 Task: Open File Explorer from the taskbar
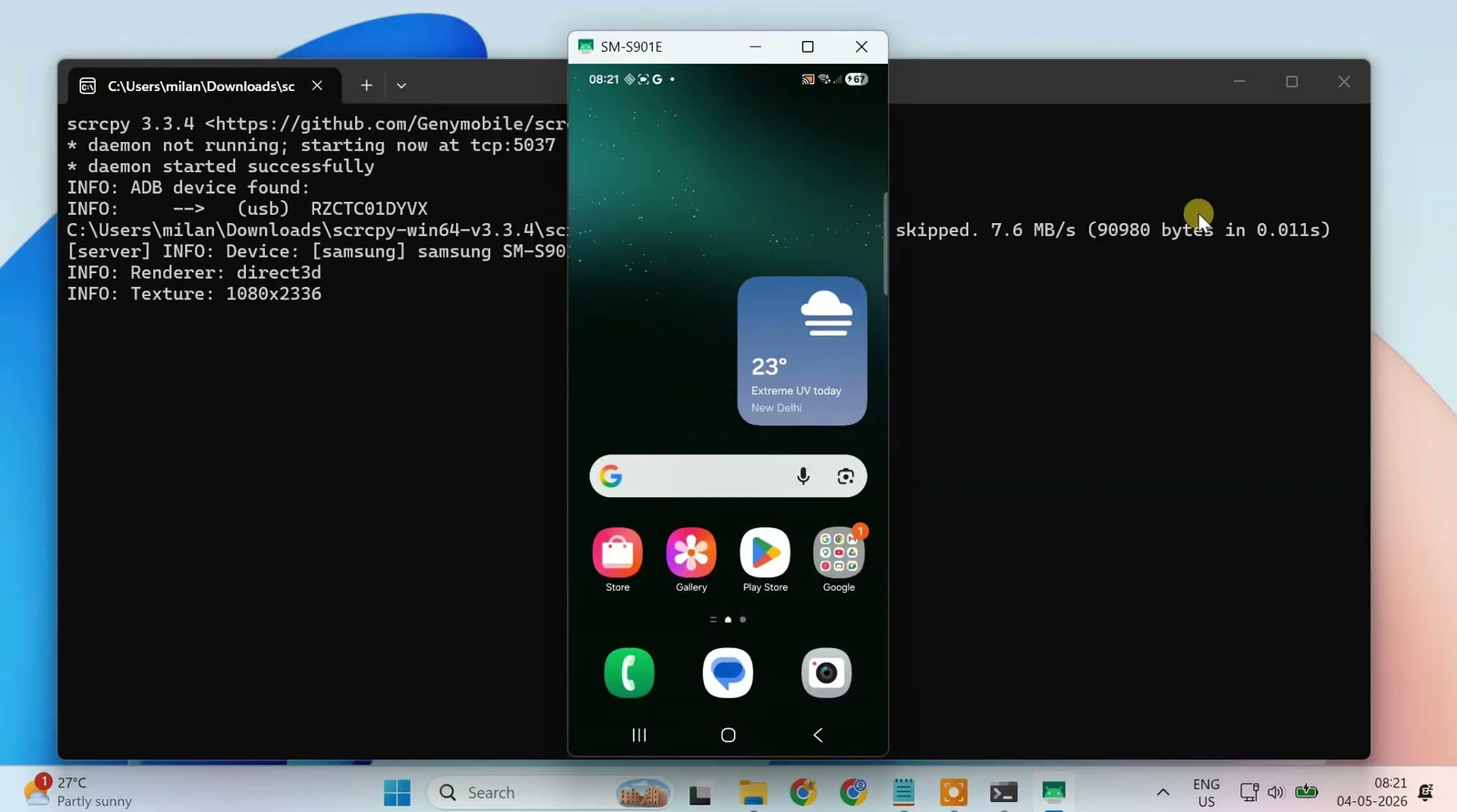[753, 794]
